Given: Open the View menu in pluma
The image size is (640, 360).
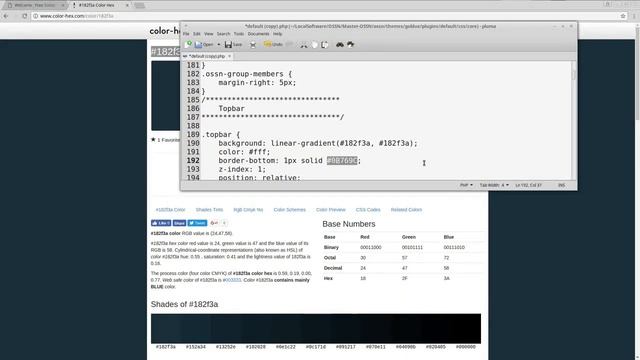Looking at the screenshot, I should point(209,34).
